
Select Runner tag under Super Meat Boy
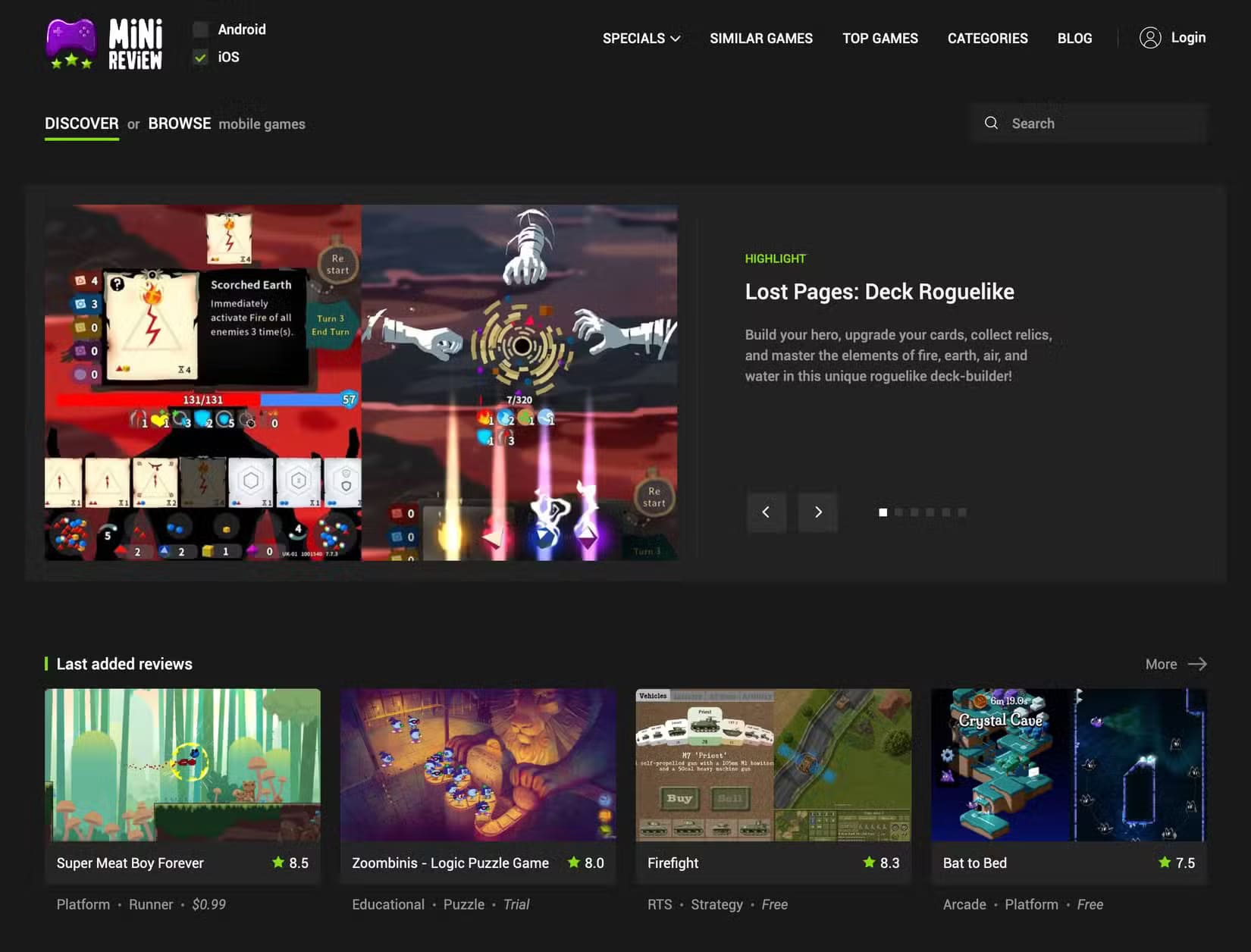[151, 904]
